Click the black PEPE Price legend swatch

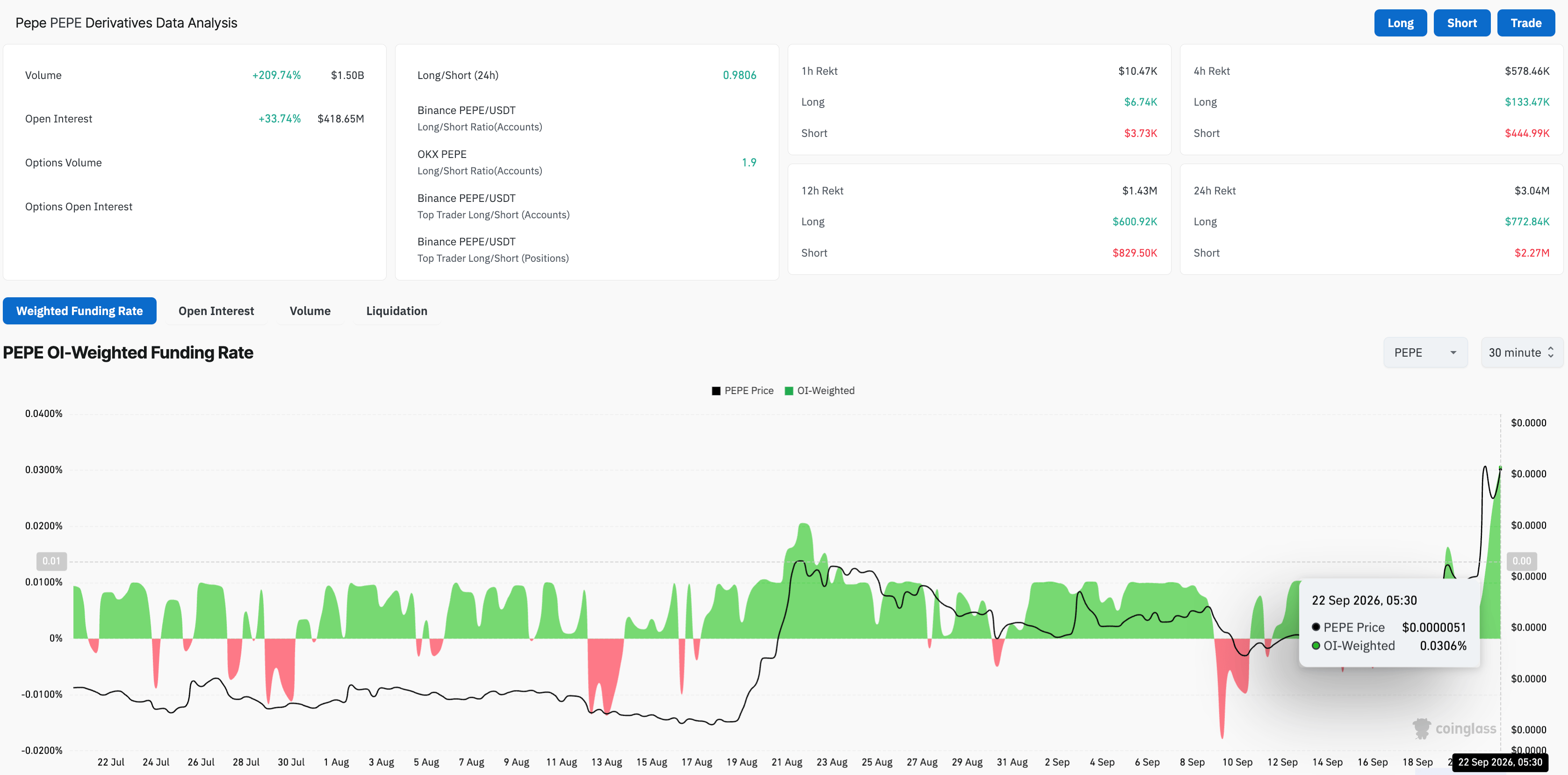(716, 391)
